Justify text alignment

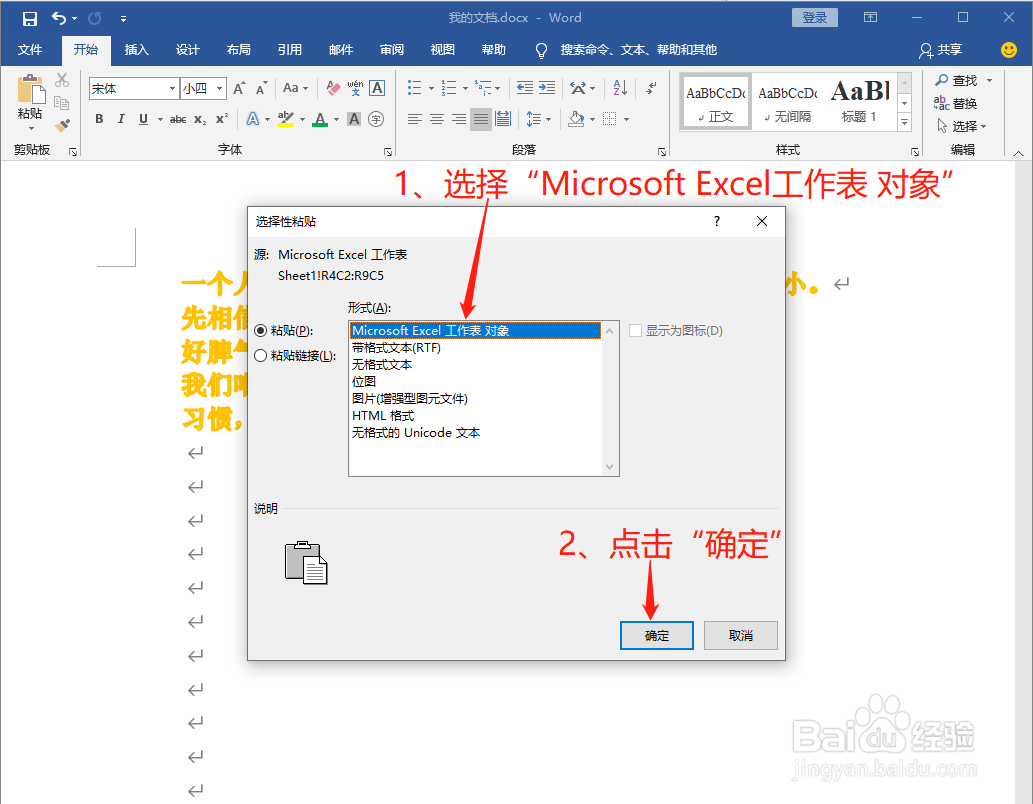481,119
